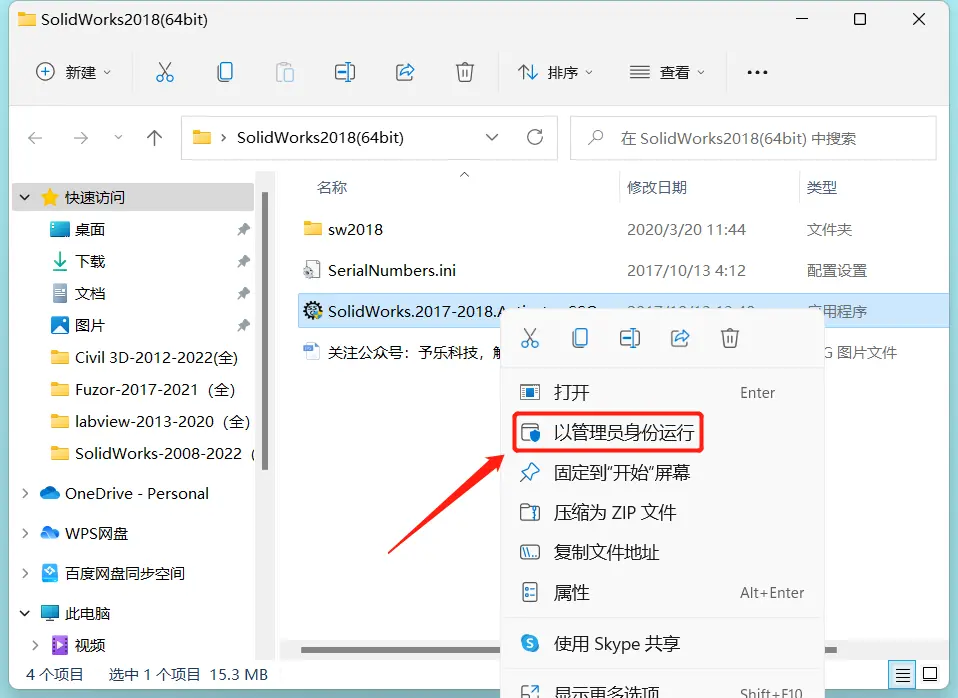Collapse the 快速访问 section
The image size is (958, 698).
coord(25,197)
